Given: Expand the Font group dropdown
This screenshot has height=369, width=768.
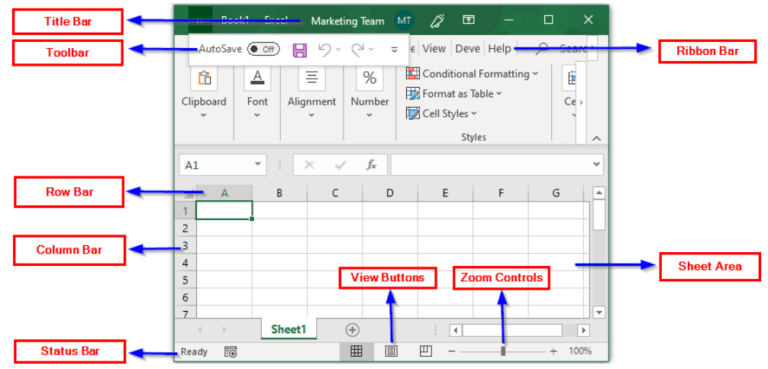Looking at the screenshot, I should point(257,116).
